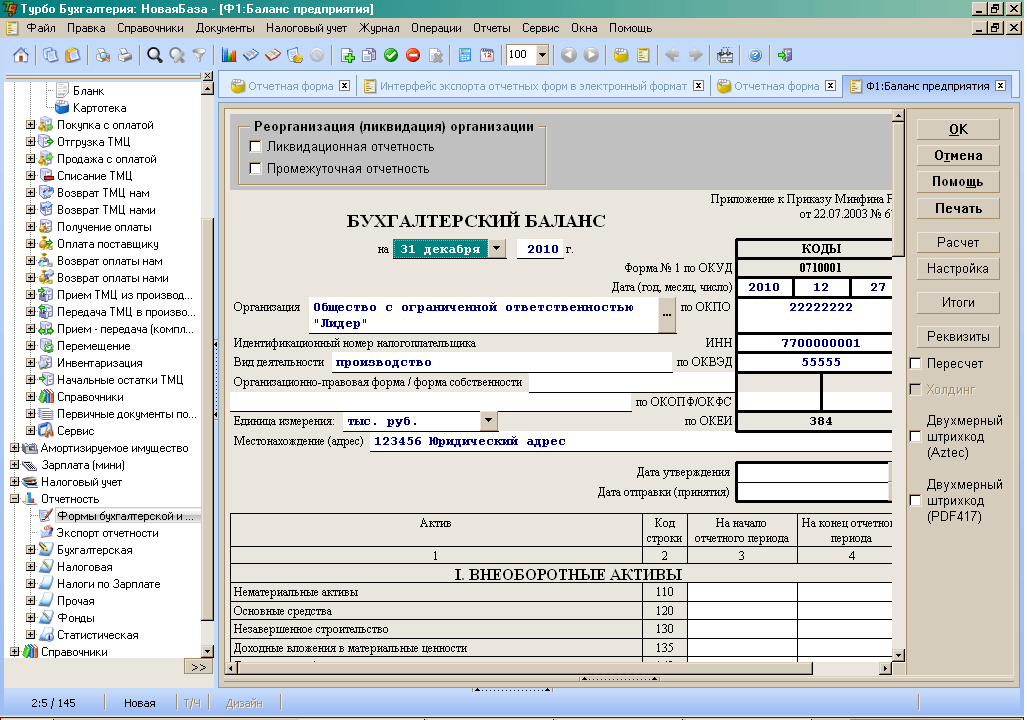The width and height of the screenshot is (1027, 720).
Task: Click the Copy icon in the toolbar
Action: [x=50, y=55]
